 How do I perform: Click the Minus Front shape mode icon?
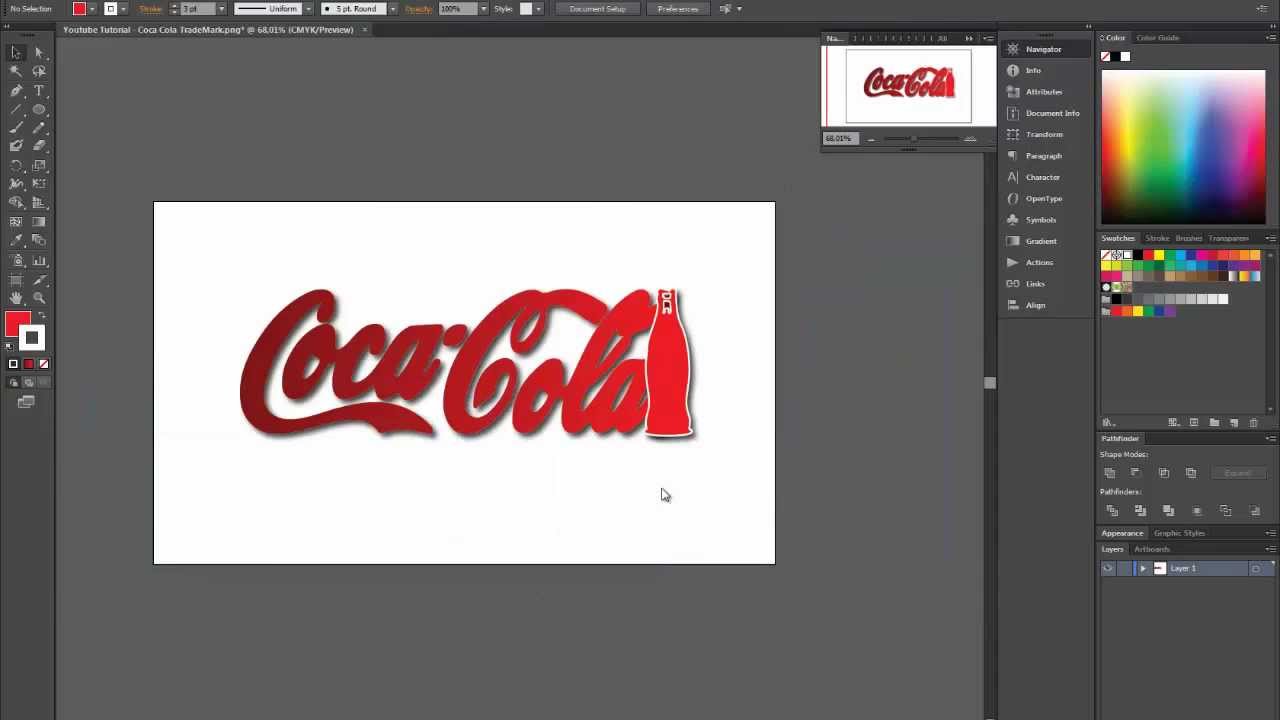[x=1135, y=473]
